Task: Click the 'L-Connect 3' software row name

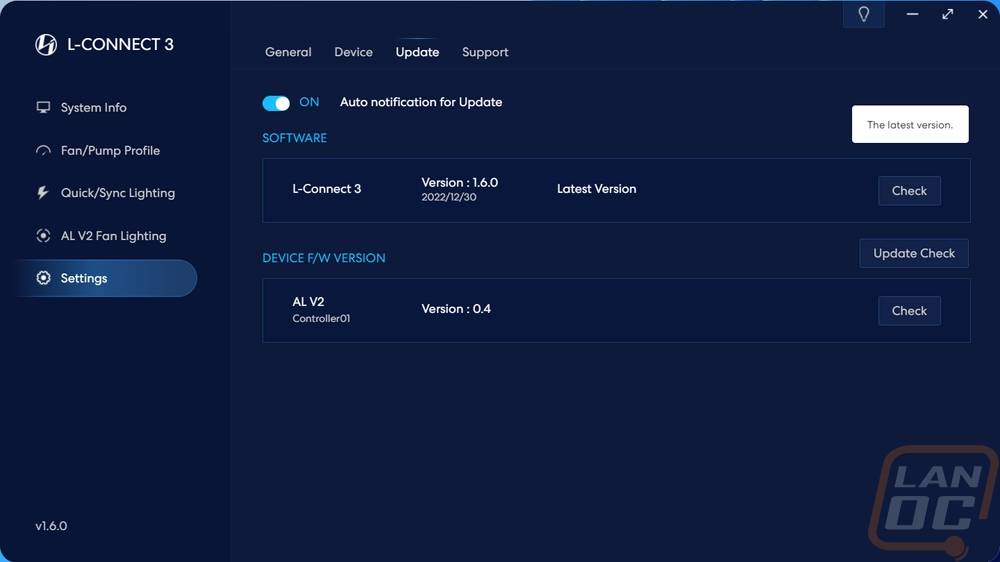Action: [327, 189]
